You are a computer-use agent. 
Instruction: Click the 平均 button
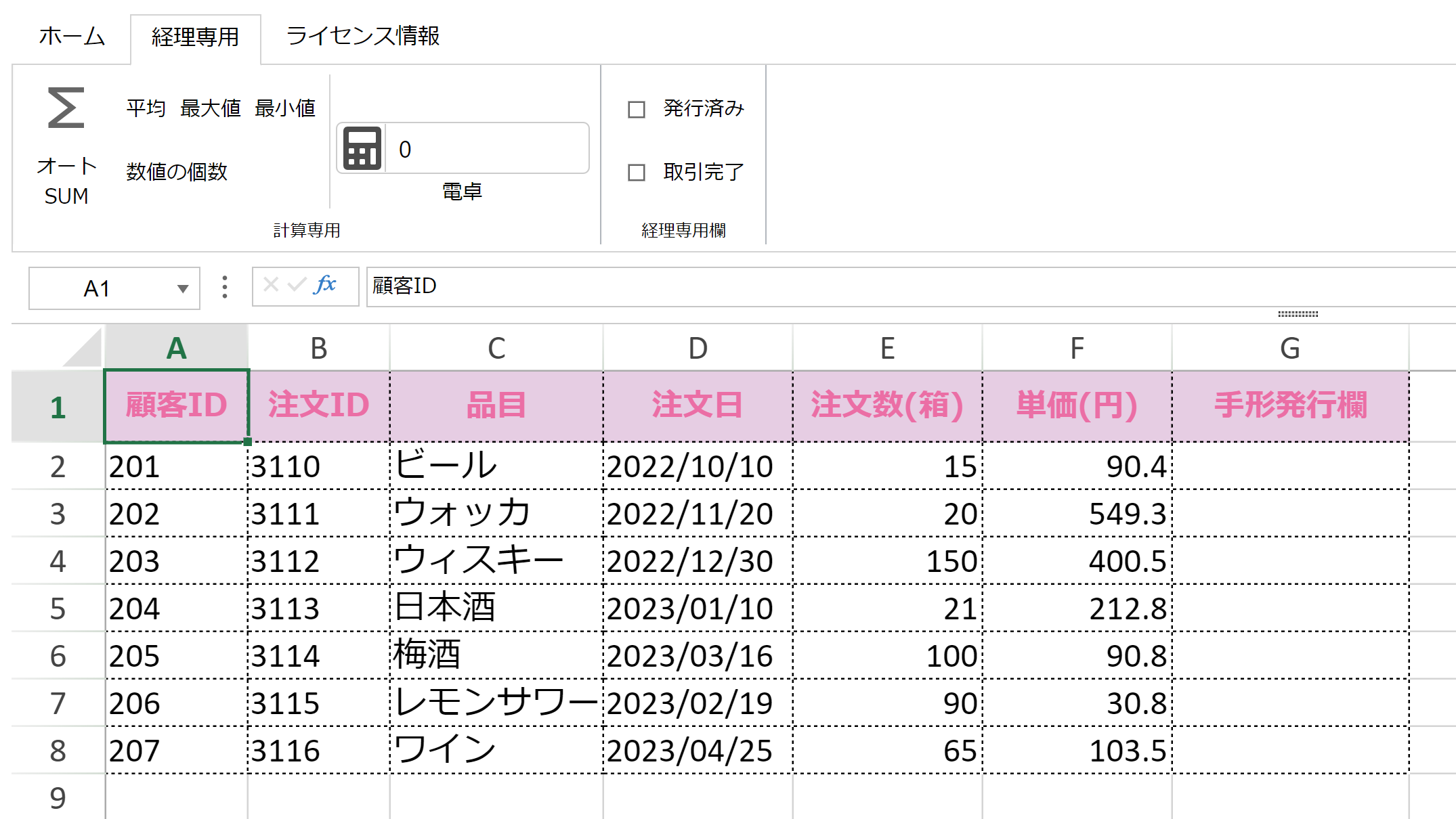[x=146, y=108]
